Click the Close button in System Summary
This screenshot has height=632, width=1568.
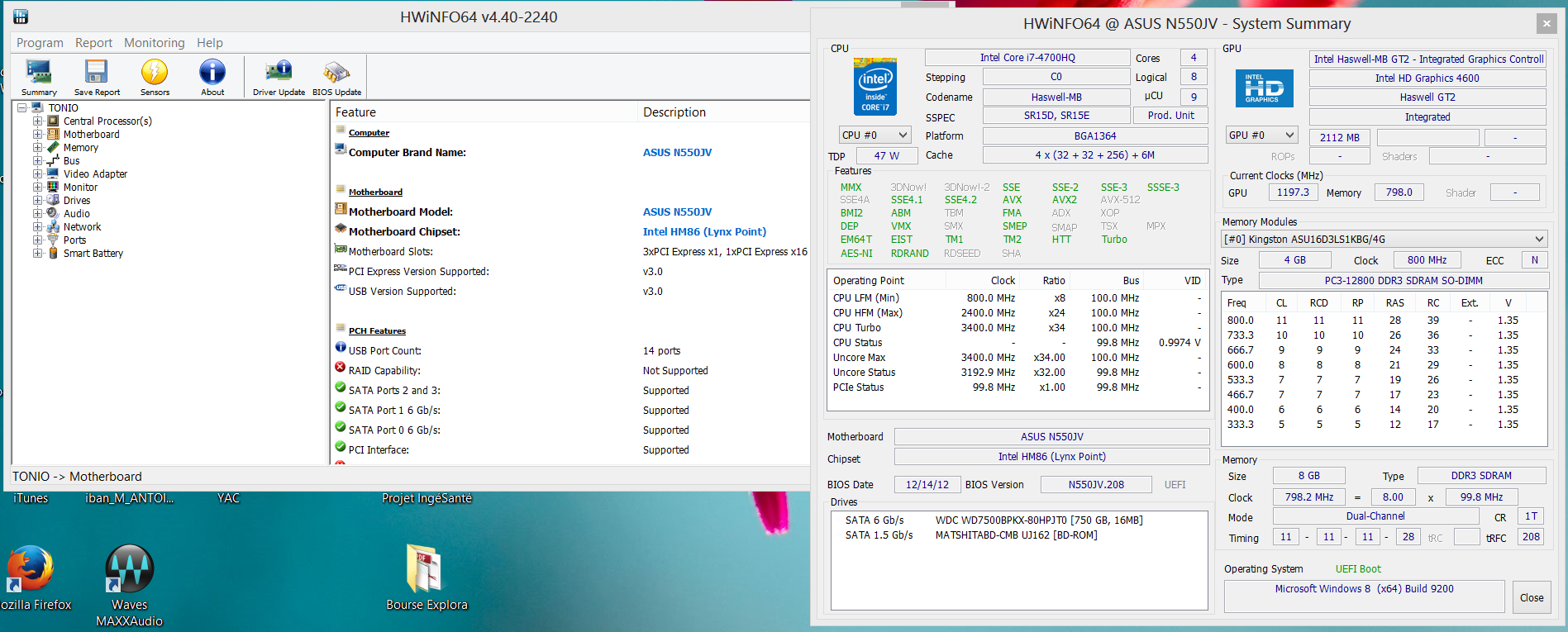[1532, 597]
